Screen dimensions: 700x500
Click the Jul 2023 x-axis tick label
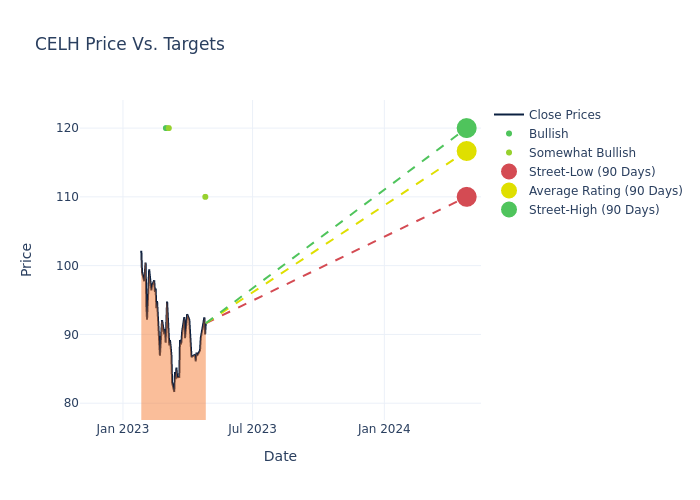tap(252, 429)
